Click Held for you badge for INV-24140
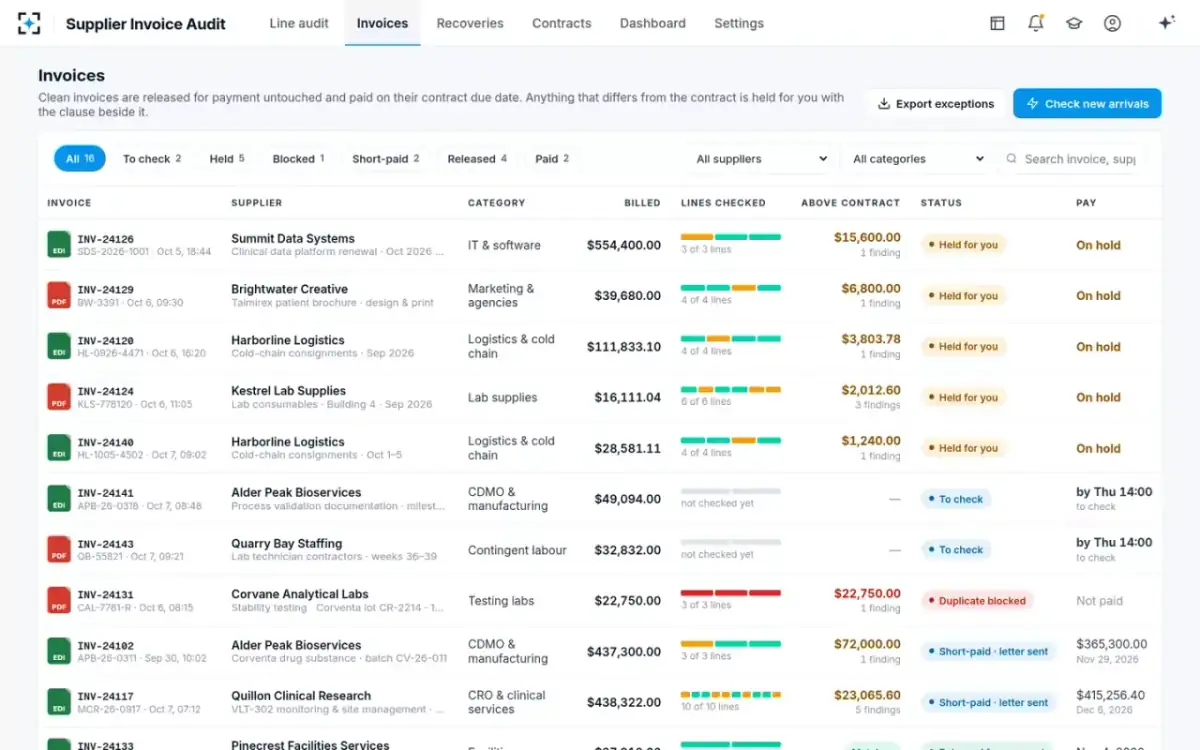This screenshot has height=750, width=1200. [963, 448]
